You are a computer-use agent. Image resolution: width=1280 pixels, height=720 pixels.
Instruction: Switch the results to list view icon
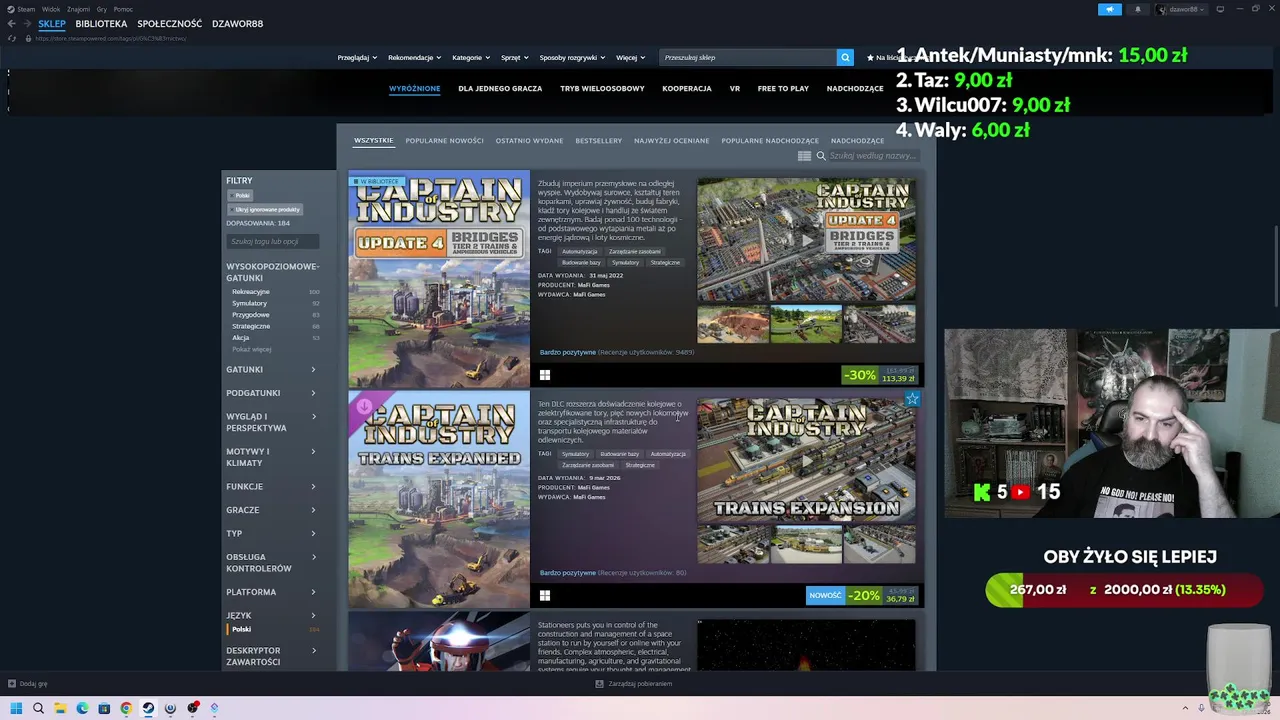804,156
